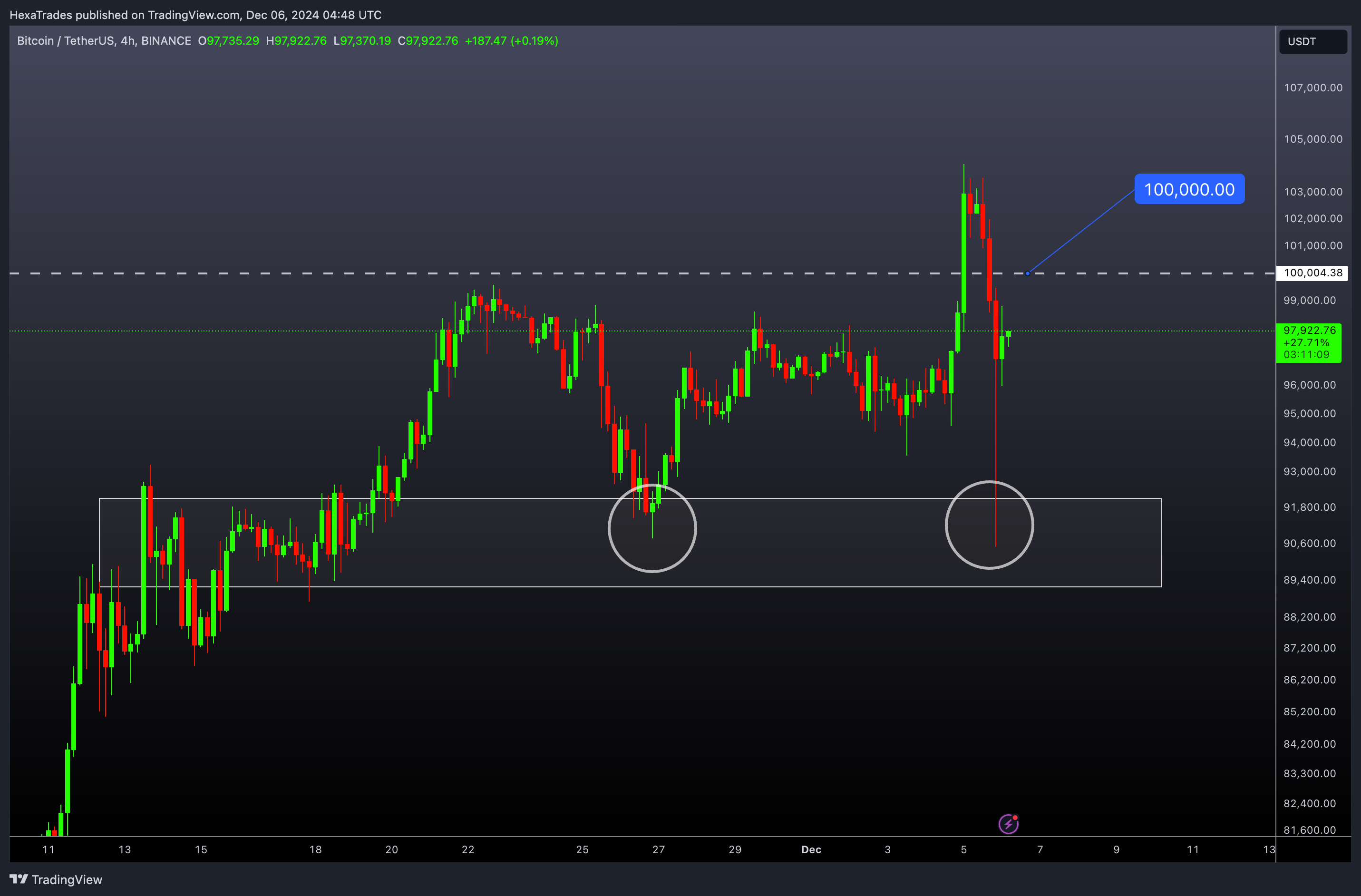Click the 82,400.00 price axis label
This screenshot has width=1361, height=896.
pos(1310,803)
